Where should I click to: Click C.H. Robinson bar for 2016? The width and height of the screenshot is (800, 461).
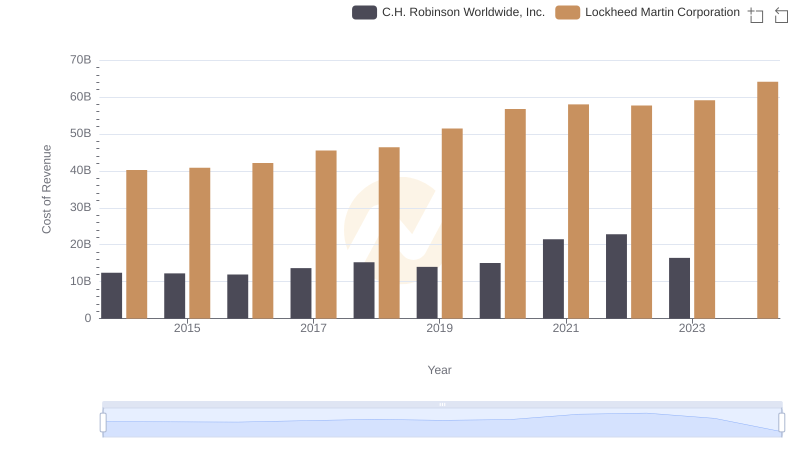(238, 296)
